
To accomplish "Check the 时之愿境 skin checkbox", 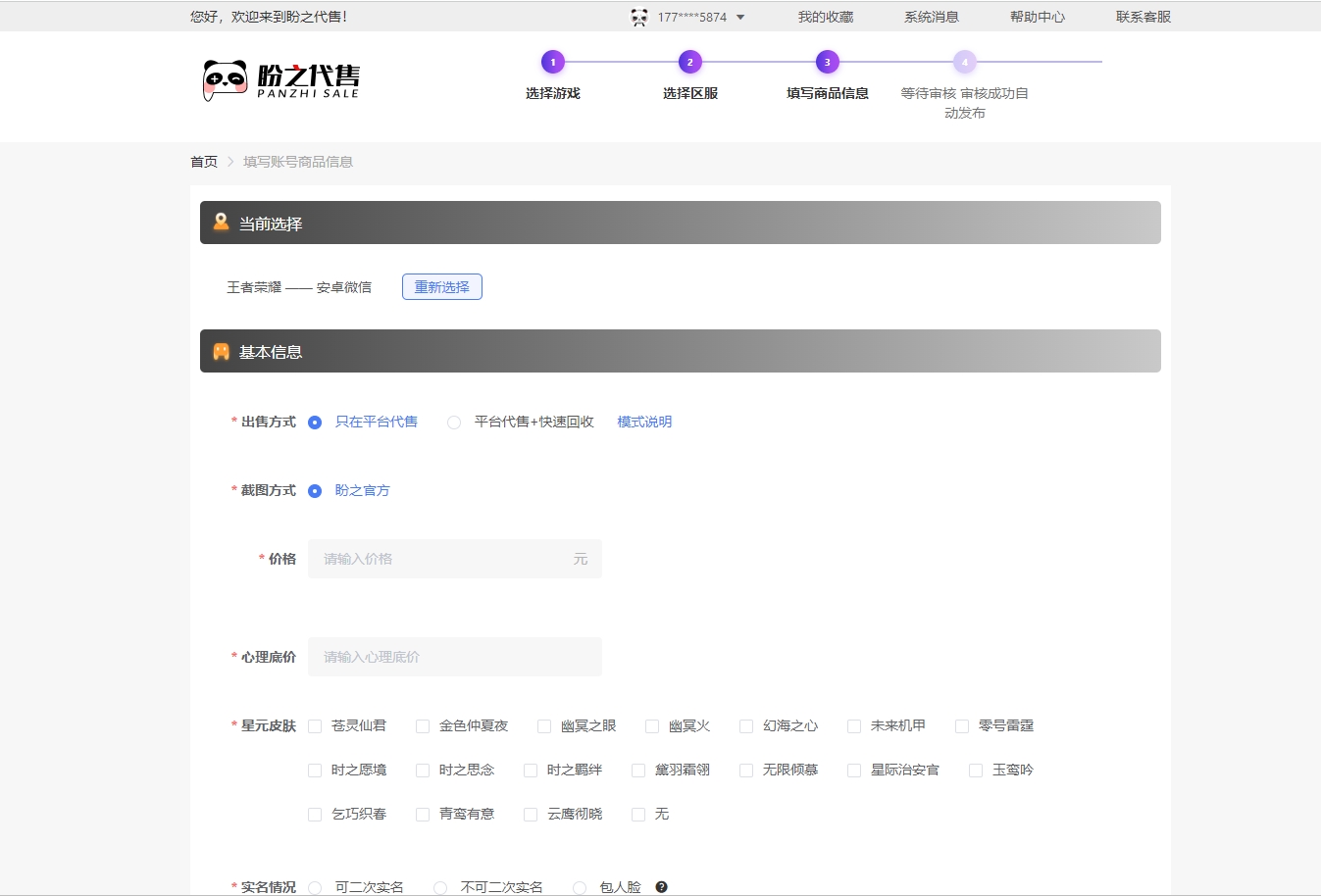I will (315, 771).
